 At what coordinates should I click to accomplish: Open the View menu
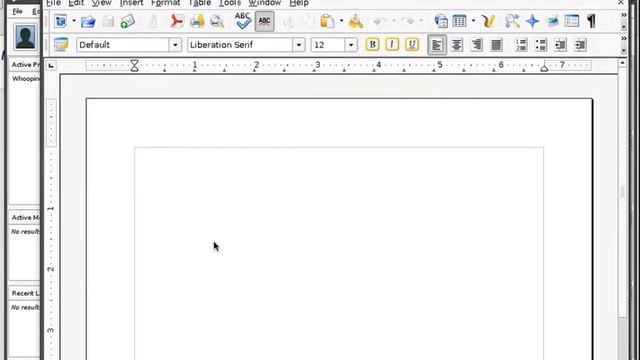click(102, 3)
